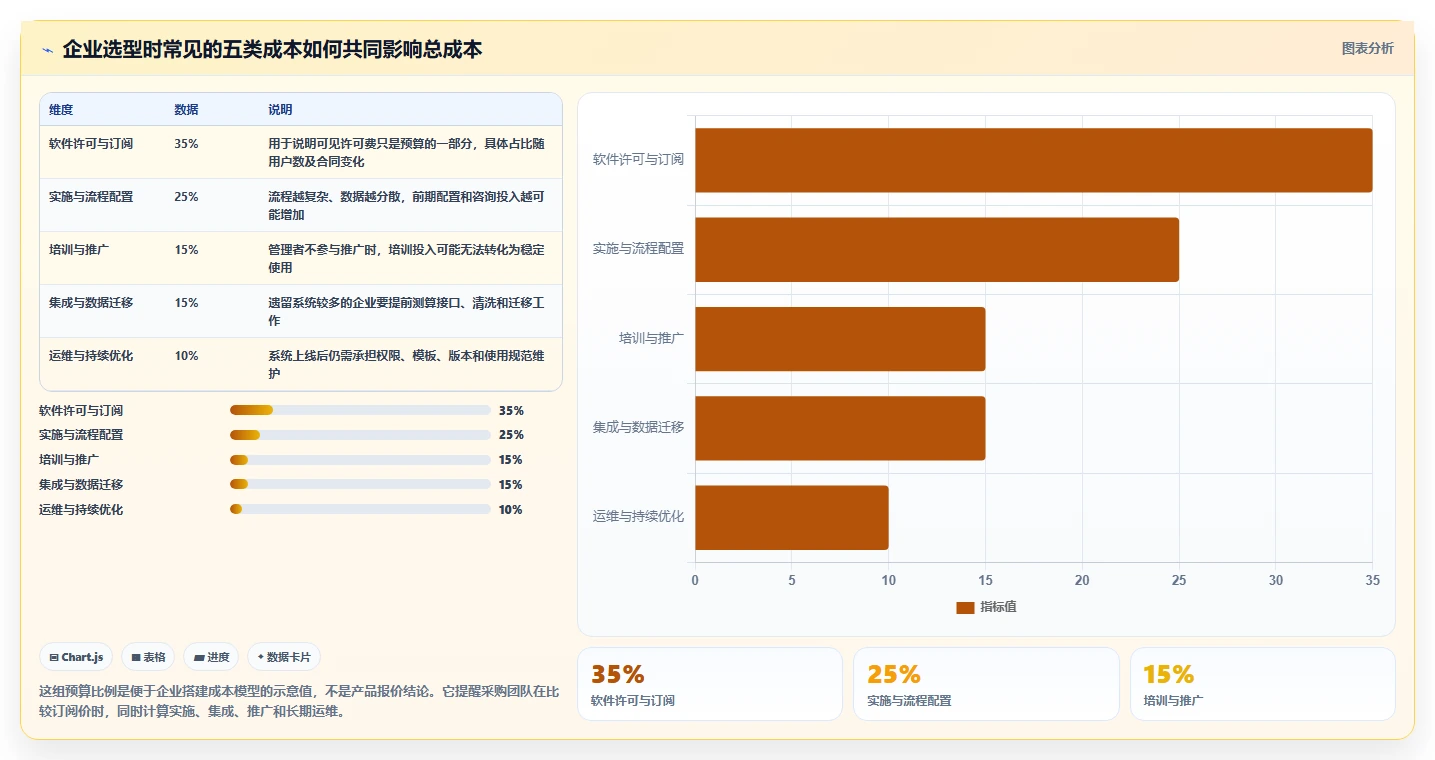Click the 10% value beside the progress bar
This screenshot has height=760, width=1435.
click(511, 510)
